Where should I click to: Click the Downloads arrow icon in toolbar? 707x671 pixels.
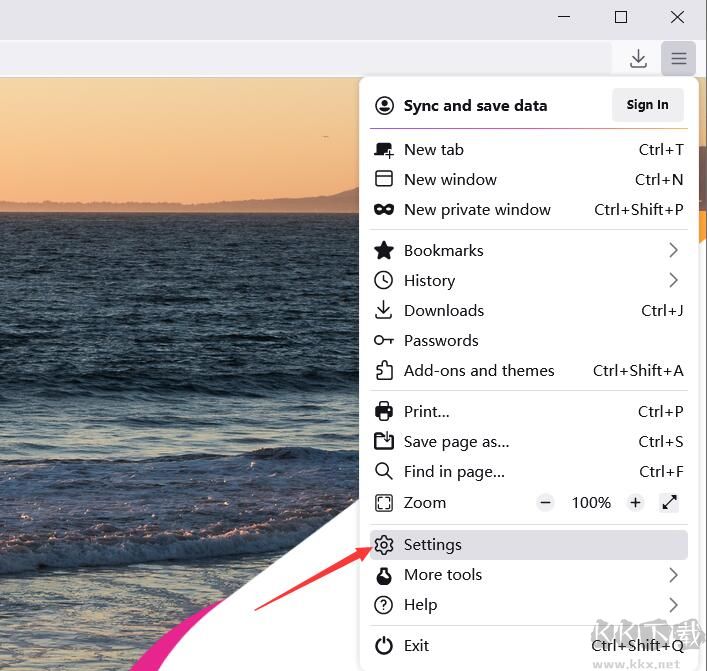click(638, 59)
